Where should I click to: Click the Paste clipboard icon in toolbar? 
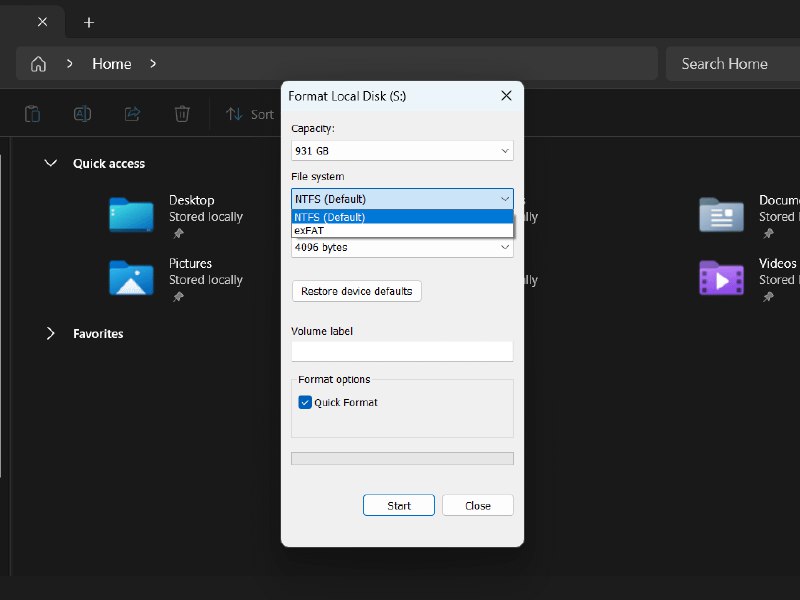[x=32, y=114]
